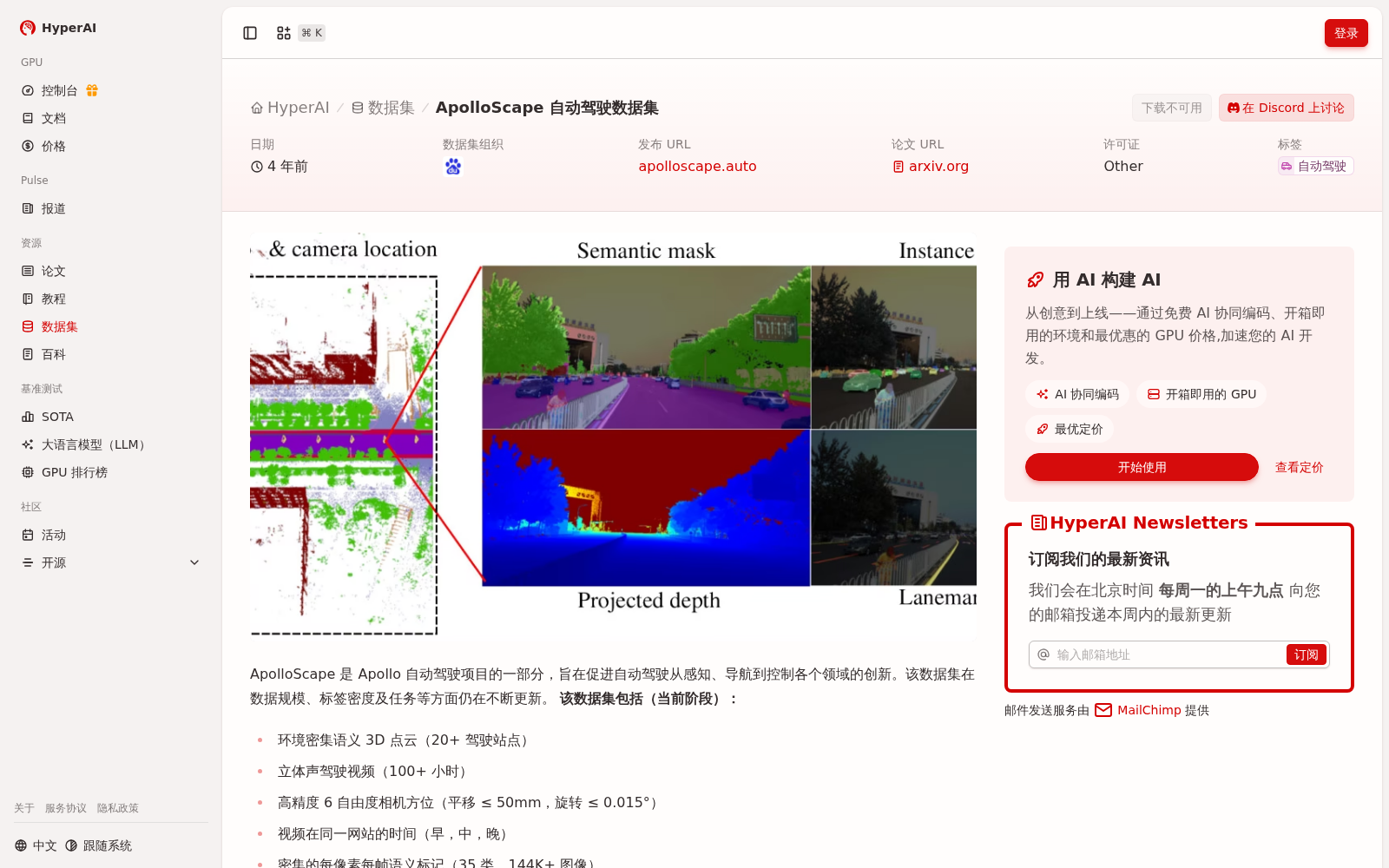Open 教程 tutorials in sidebar
The image size is (1389, 868).
pos(111,299)
